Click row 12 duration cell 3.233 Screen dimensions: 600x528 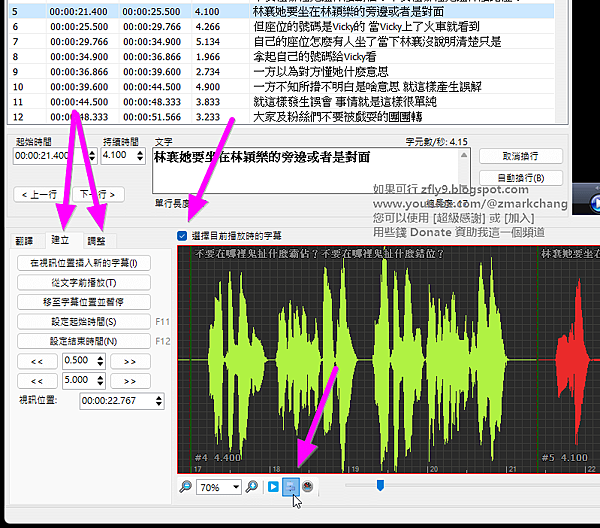click(x=208, y=117)
